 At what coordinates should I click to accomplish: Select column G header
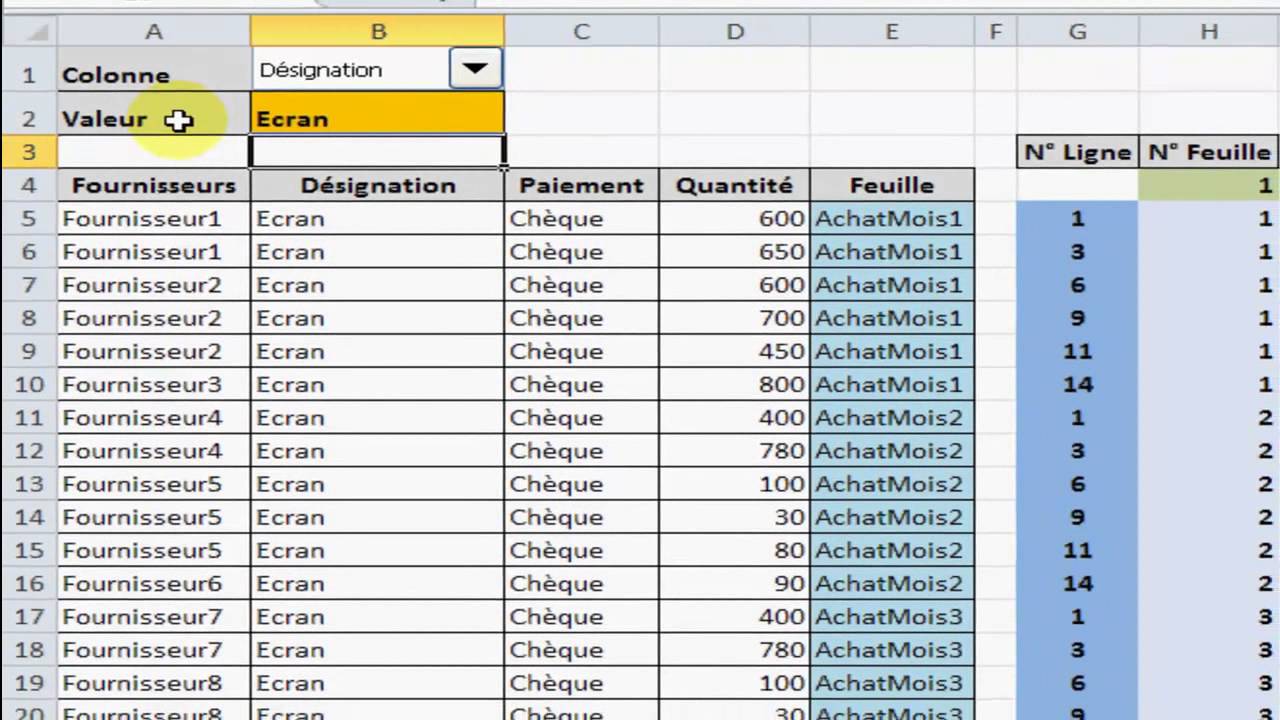click(1077, 32)
